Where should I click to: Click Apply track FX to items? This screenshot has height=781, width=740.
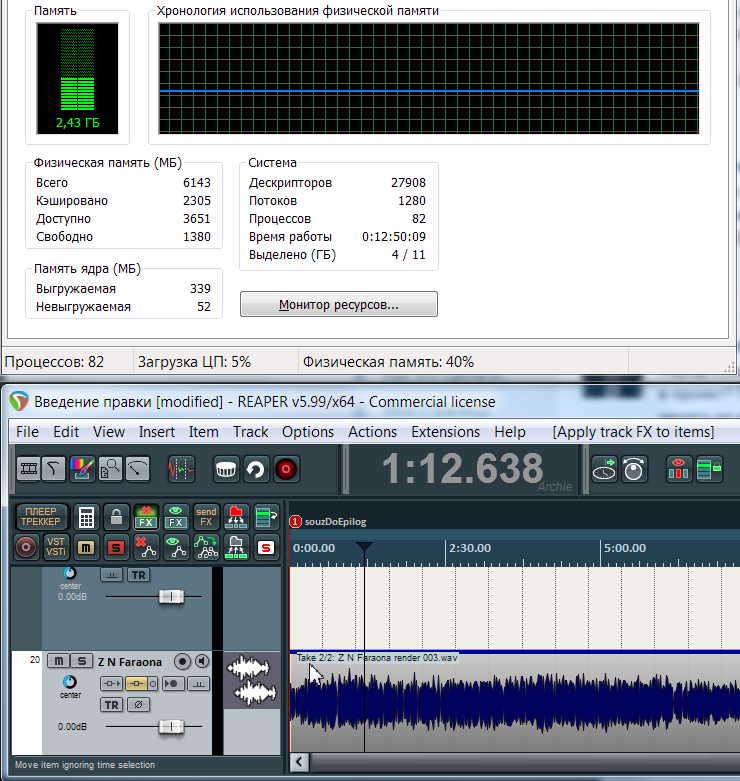(x=633, y=432)
